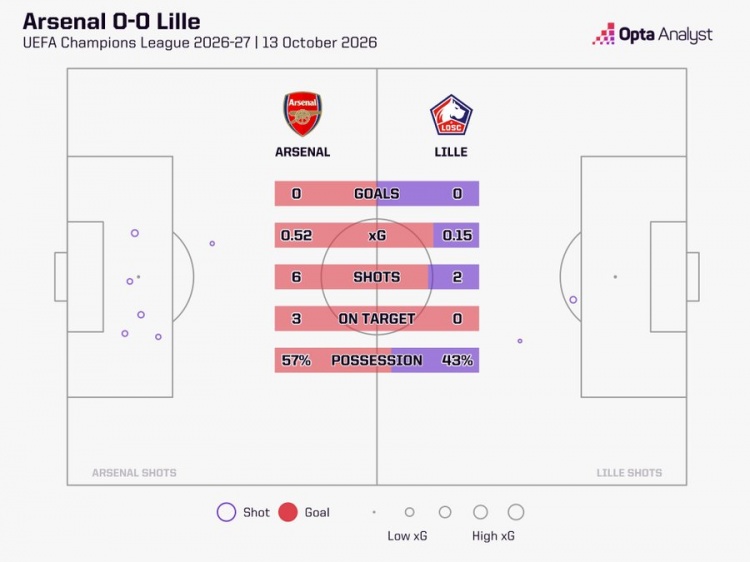Click the ON TARGET stat bar
The width and height of the screenshot is (750, 562).
(x=376, y=319)
